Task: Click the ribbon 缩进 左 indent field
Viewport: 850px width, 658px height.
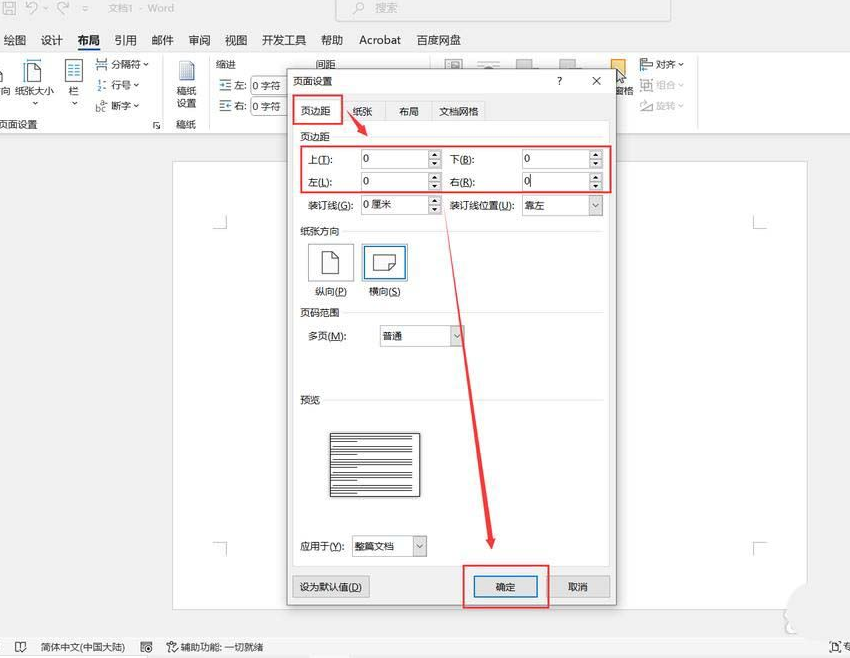Action: [x=268, y=86]
